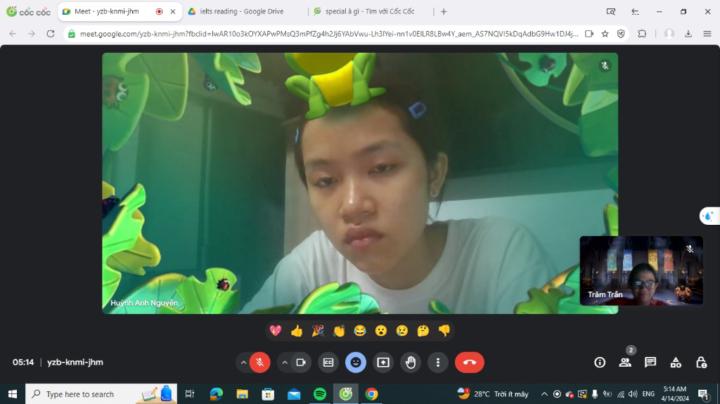Open the Windows Start menu
The width and height of the screenshot is (720, 404).
tap(12, 394)
